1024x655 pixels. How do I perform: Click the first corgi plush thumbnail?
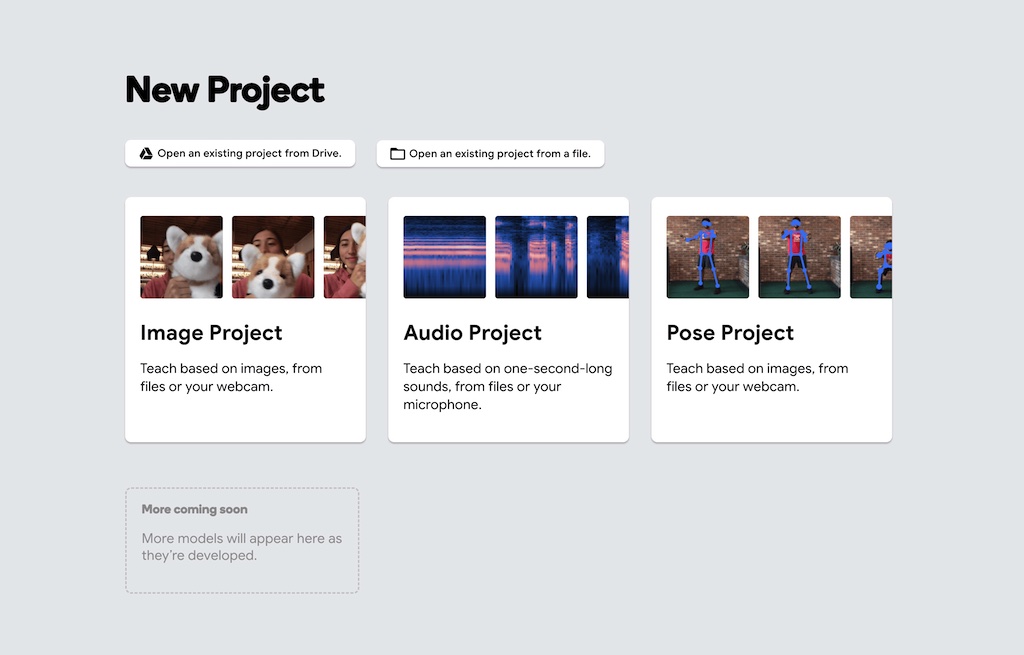point(181,257)
